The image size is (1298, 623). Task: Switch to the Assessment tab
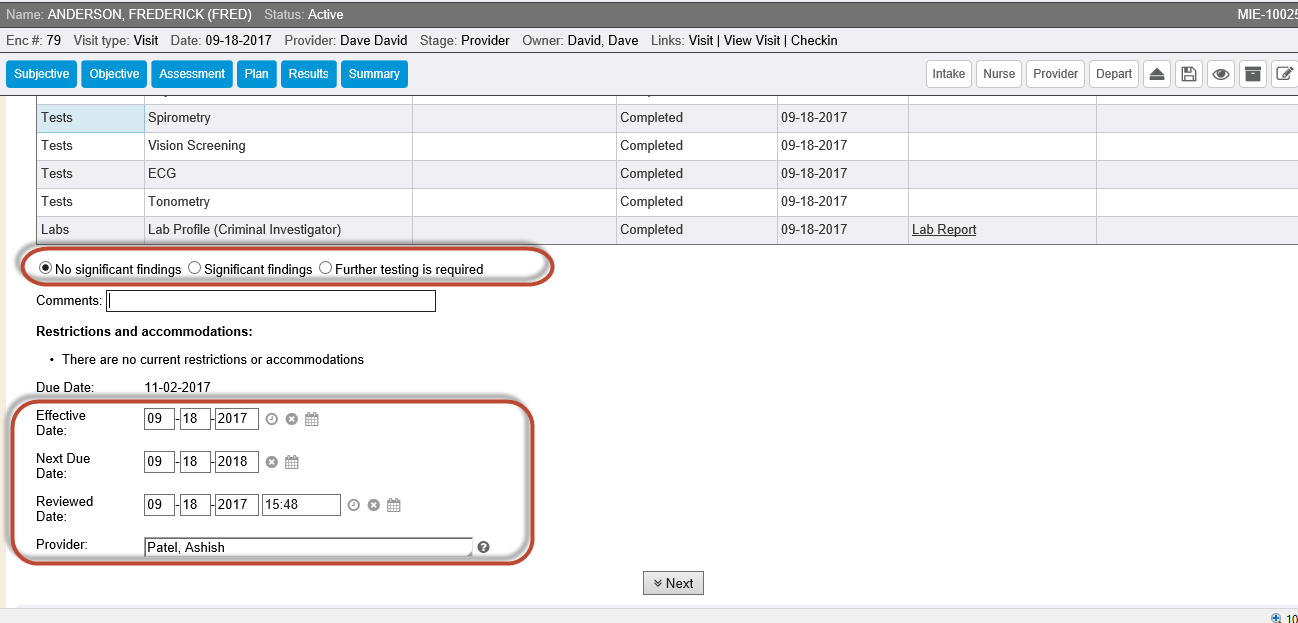[x=192, y=74]
